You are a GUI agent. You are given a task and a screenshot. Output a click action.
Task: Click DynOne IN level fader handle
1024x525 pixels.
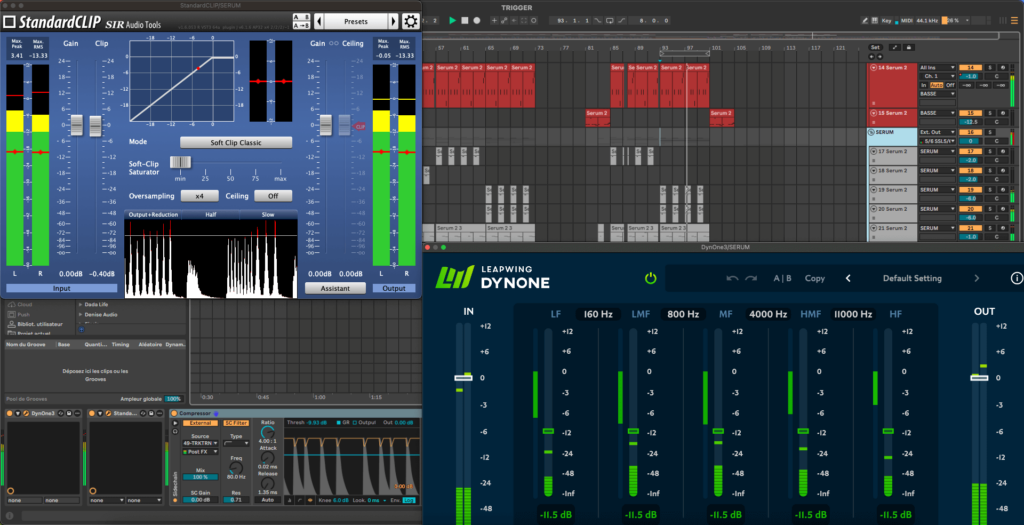[464, 377]
